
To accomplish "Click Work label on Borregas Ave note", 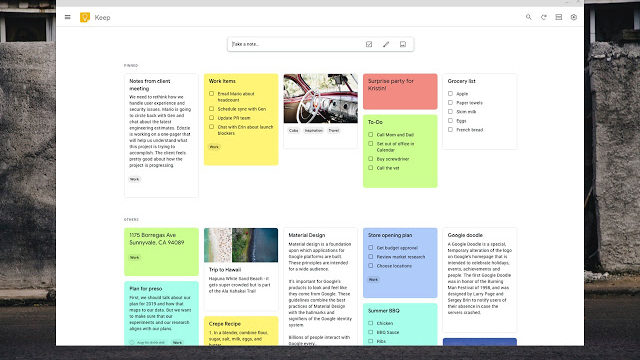I will (134, 258).
